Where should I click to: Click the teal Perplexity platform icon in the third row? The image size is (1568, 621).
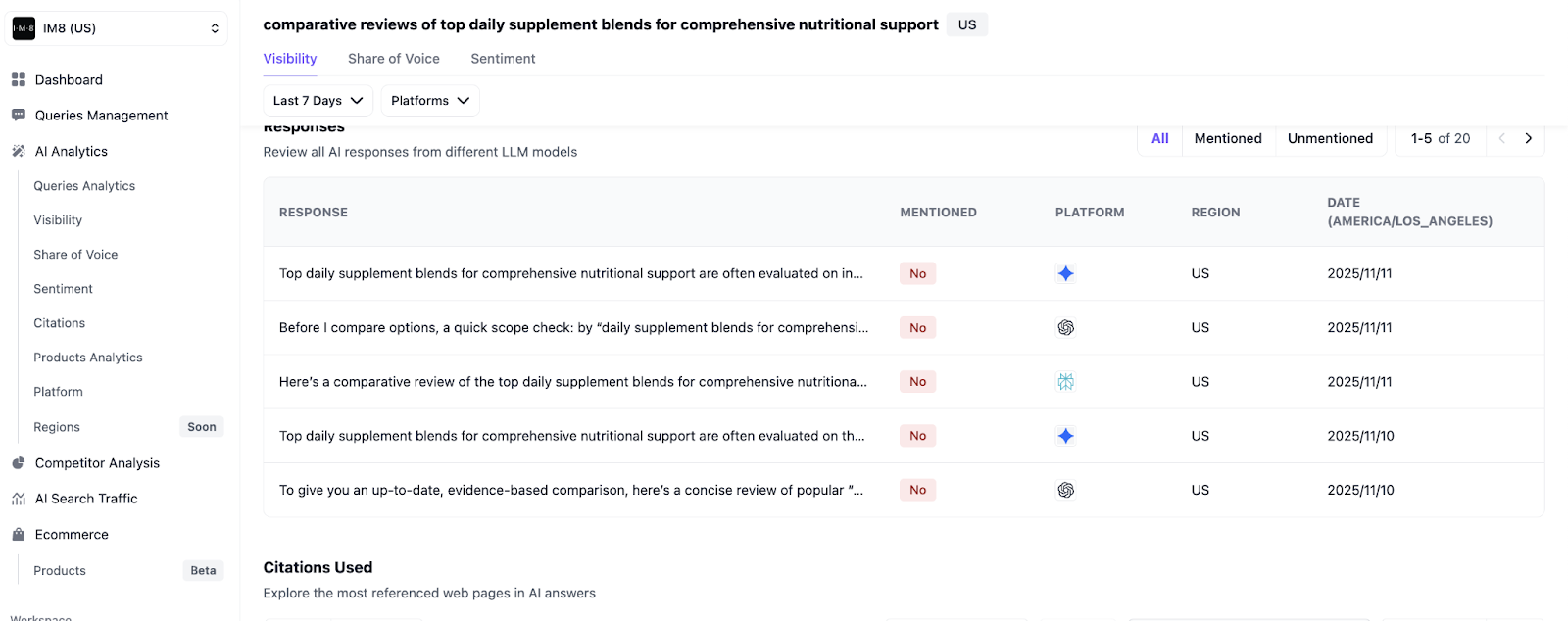point(1066,381)
